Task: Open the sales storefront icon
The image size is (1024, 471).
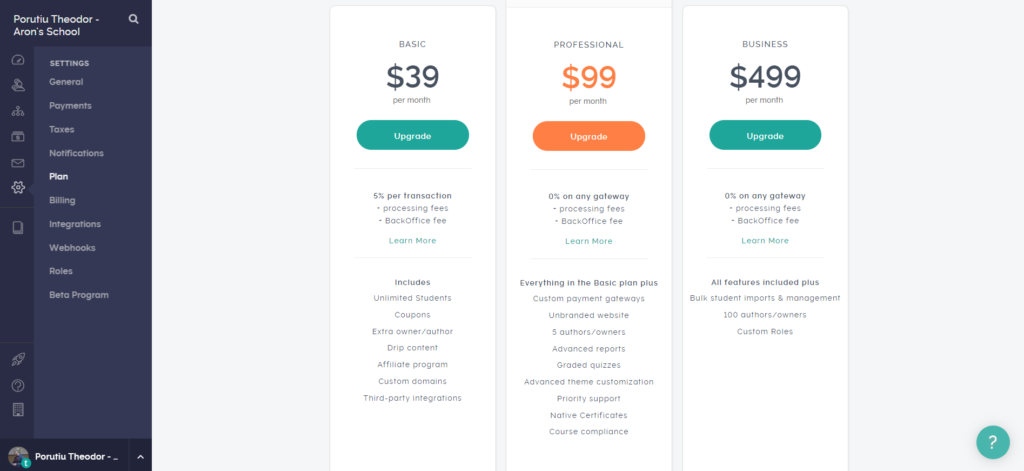Action: click(18, 137)
